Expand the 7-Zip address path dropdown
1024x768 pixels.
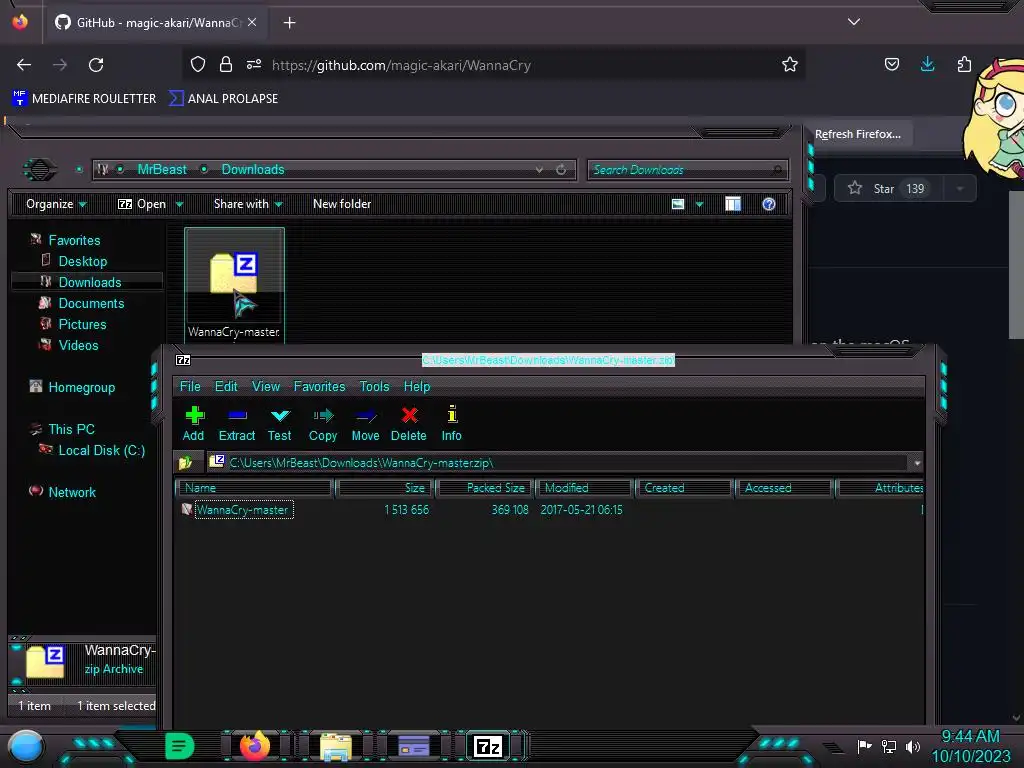917,463
